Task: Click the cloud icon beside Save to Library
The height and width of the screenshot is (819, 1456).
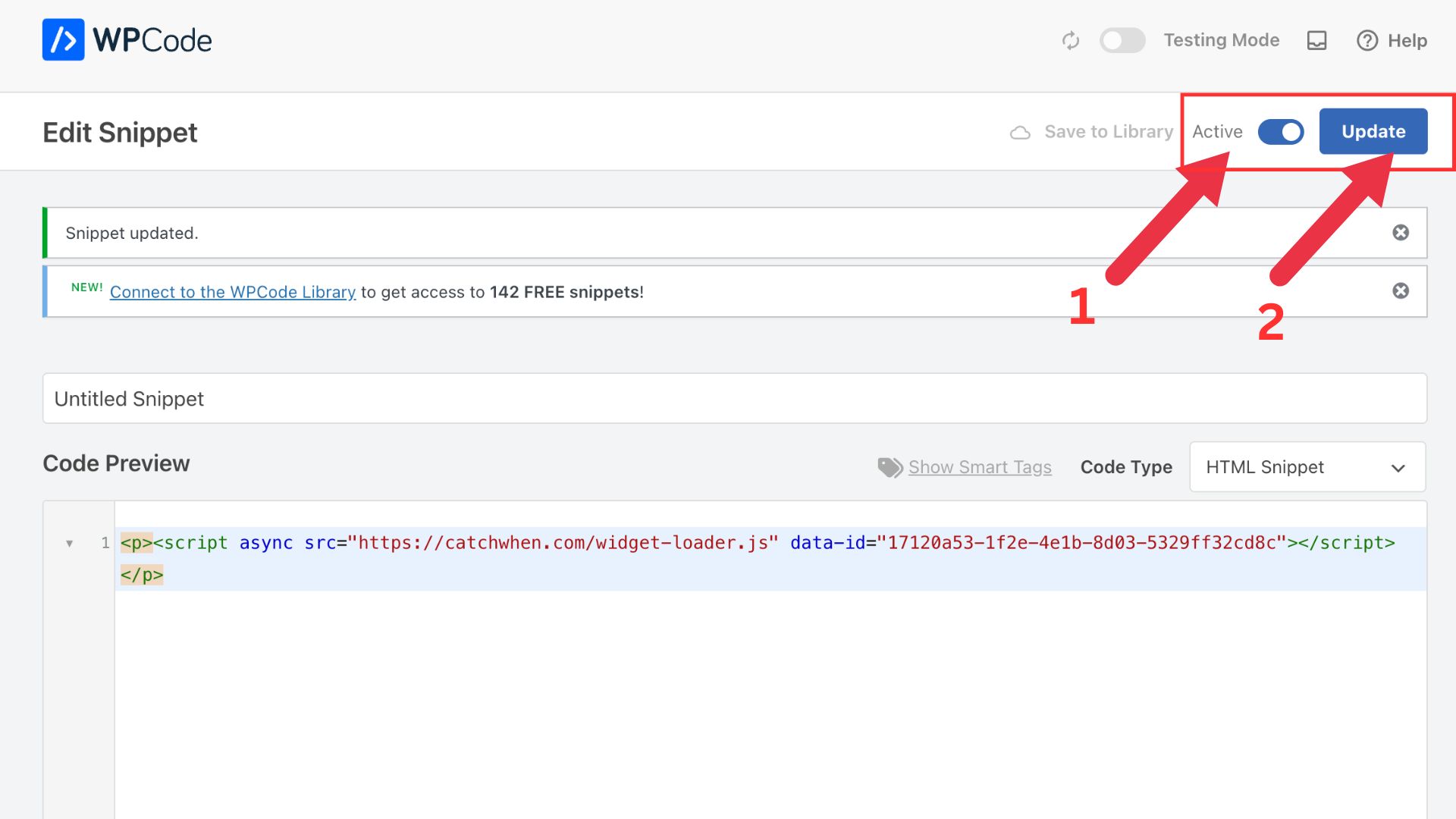Action: [x=1020, y=133]
